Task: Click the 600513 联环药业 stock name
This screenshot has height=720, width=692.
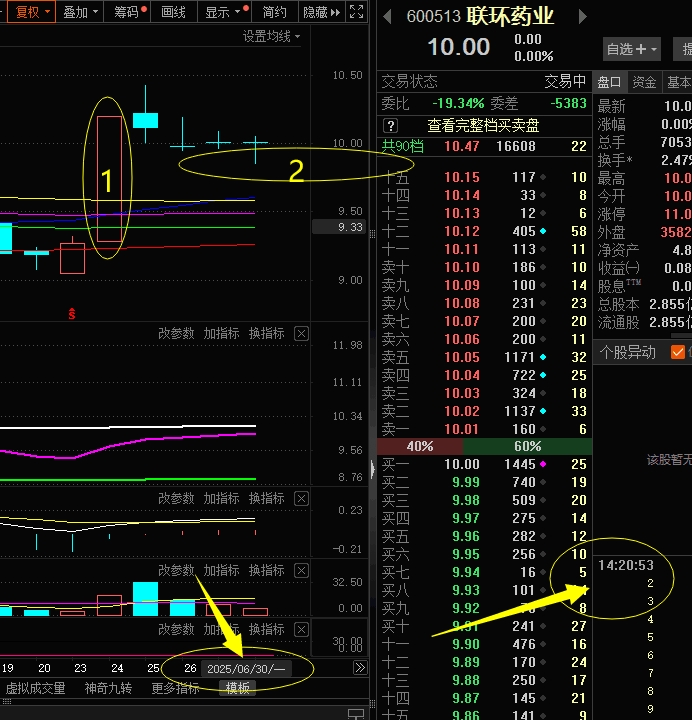Action: (480, 16)
